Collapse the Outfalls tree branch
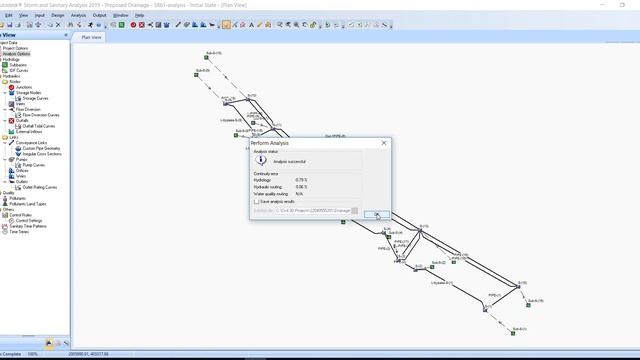The height and width of the screenshot is (360, 640). coord(5,121)
